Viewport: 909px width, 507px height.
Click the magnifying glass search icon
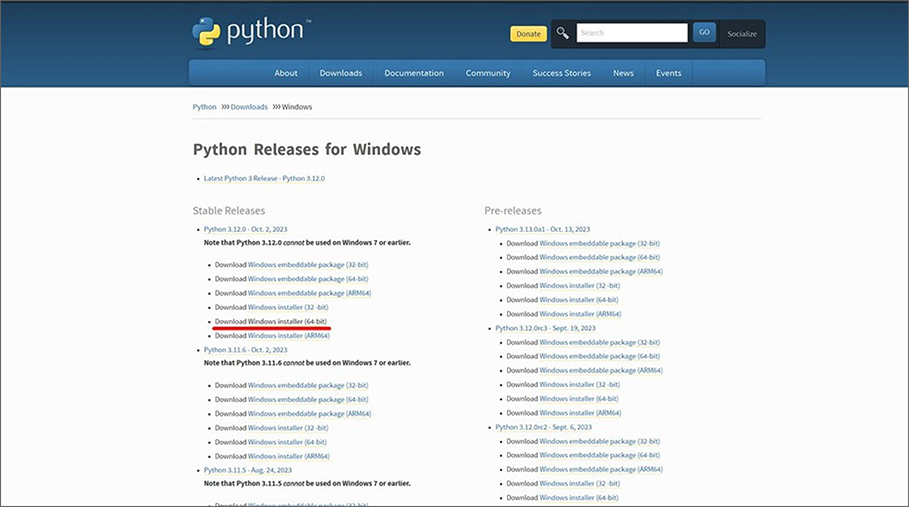coord(562,33)
